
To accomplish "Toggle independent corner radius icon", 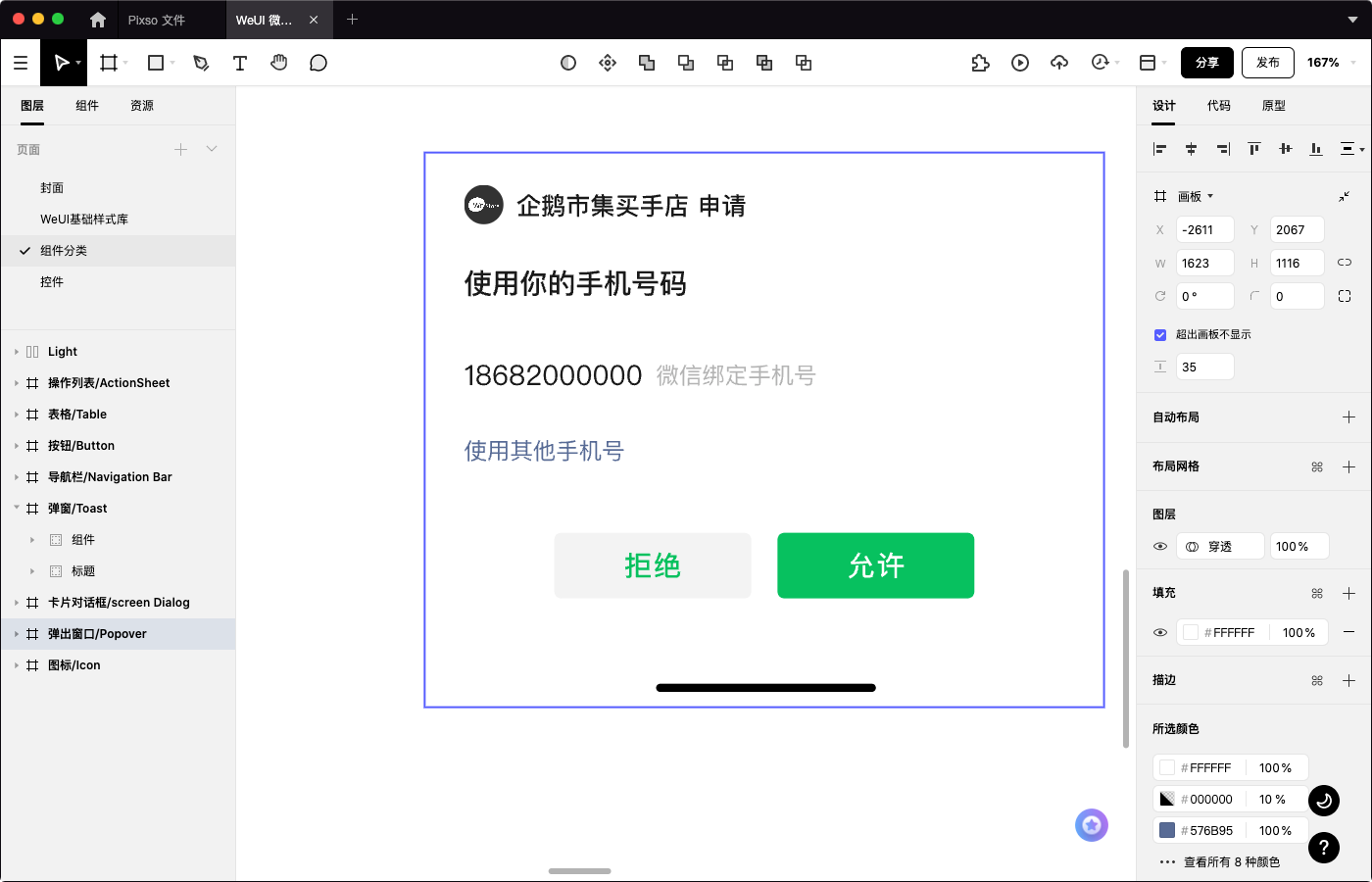I will pyautogui.click(x=1345, y=296).
